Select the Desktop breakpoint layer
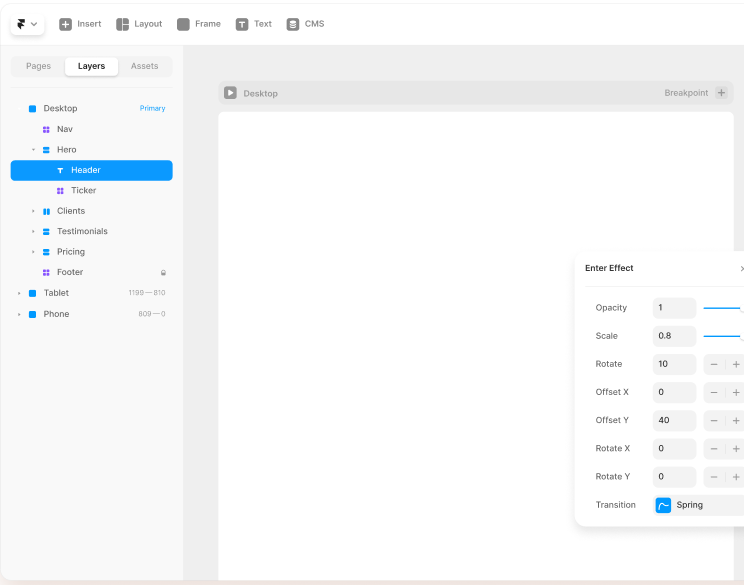 (92, 109)
